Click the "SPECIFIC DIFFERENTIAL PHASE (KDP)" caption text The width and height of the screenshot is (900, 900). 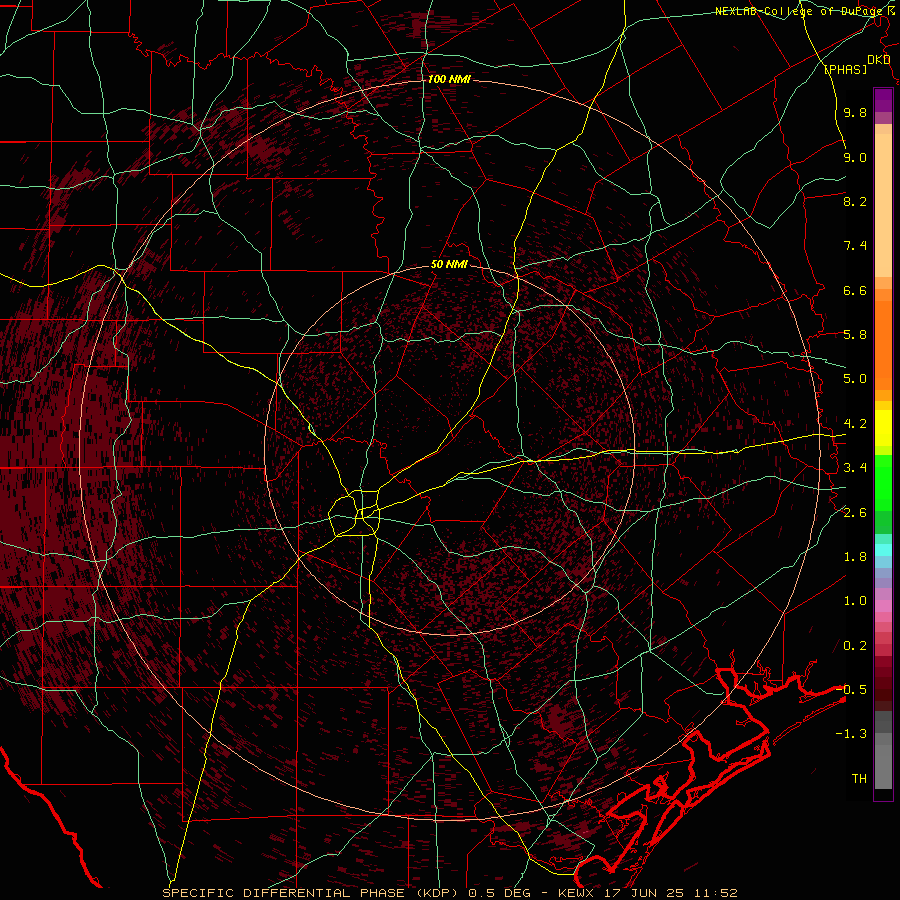tap(312, 893)
